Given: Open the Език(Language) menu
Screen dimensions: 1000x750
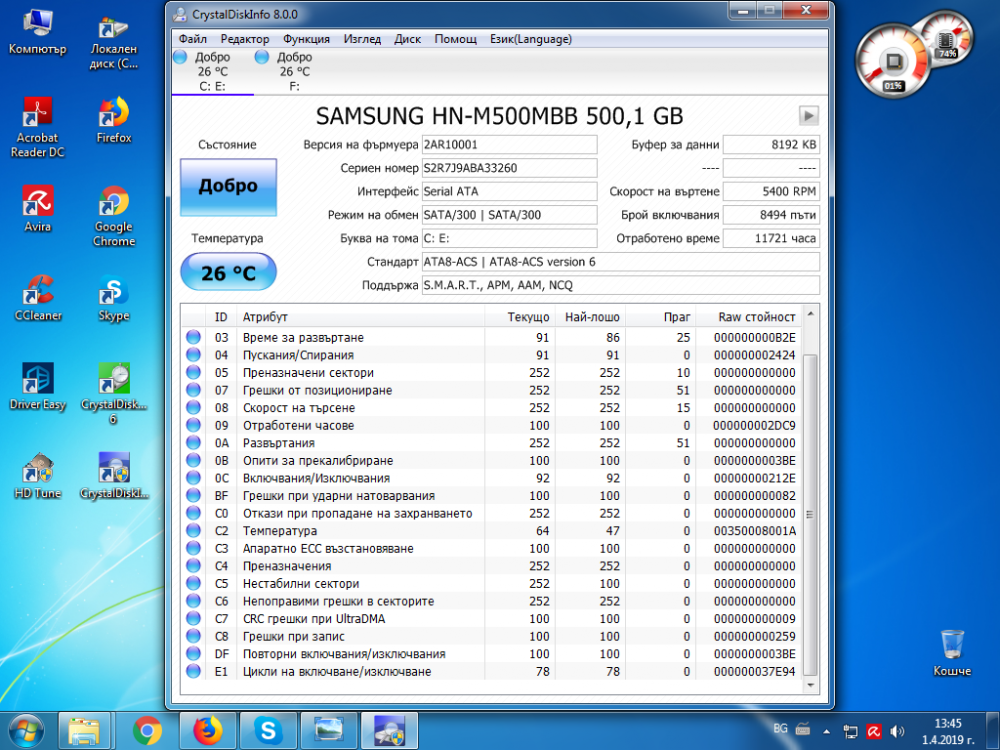Looking at the screenshot, I should (x=531, y=39).
